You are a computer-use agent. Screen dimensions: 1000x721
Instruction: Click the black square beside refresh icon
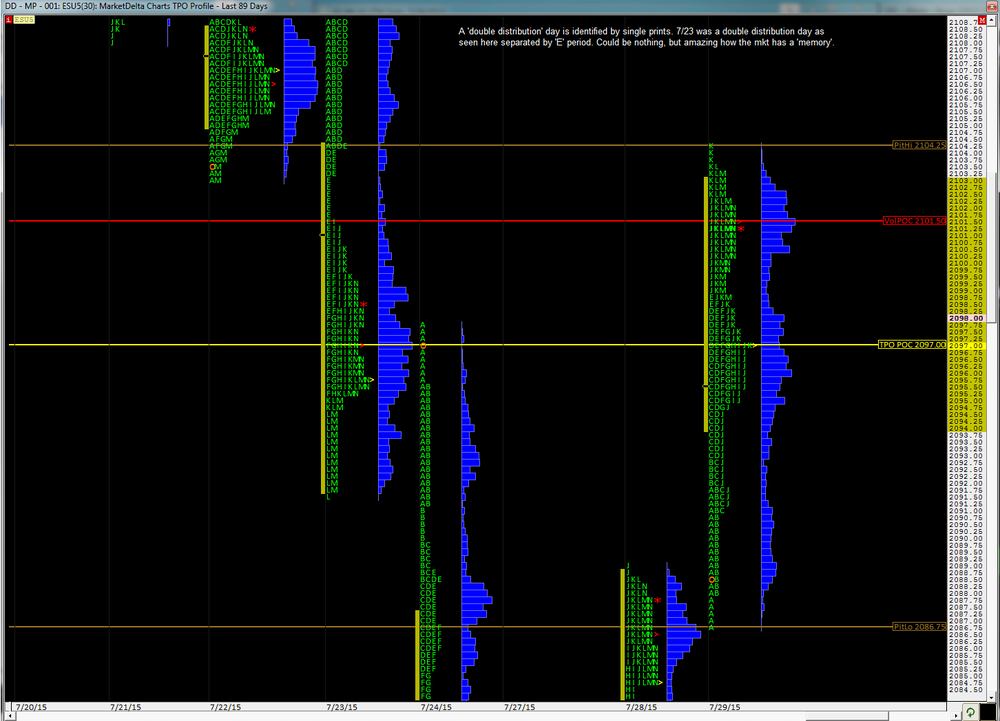pyautogui.click(x=988, y=712)
